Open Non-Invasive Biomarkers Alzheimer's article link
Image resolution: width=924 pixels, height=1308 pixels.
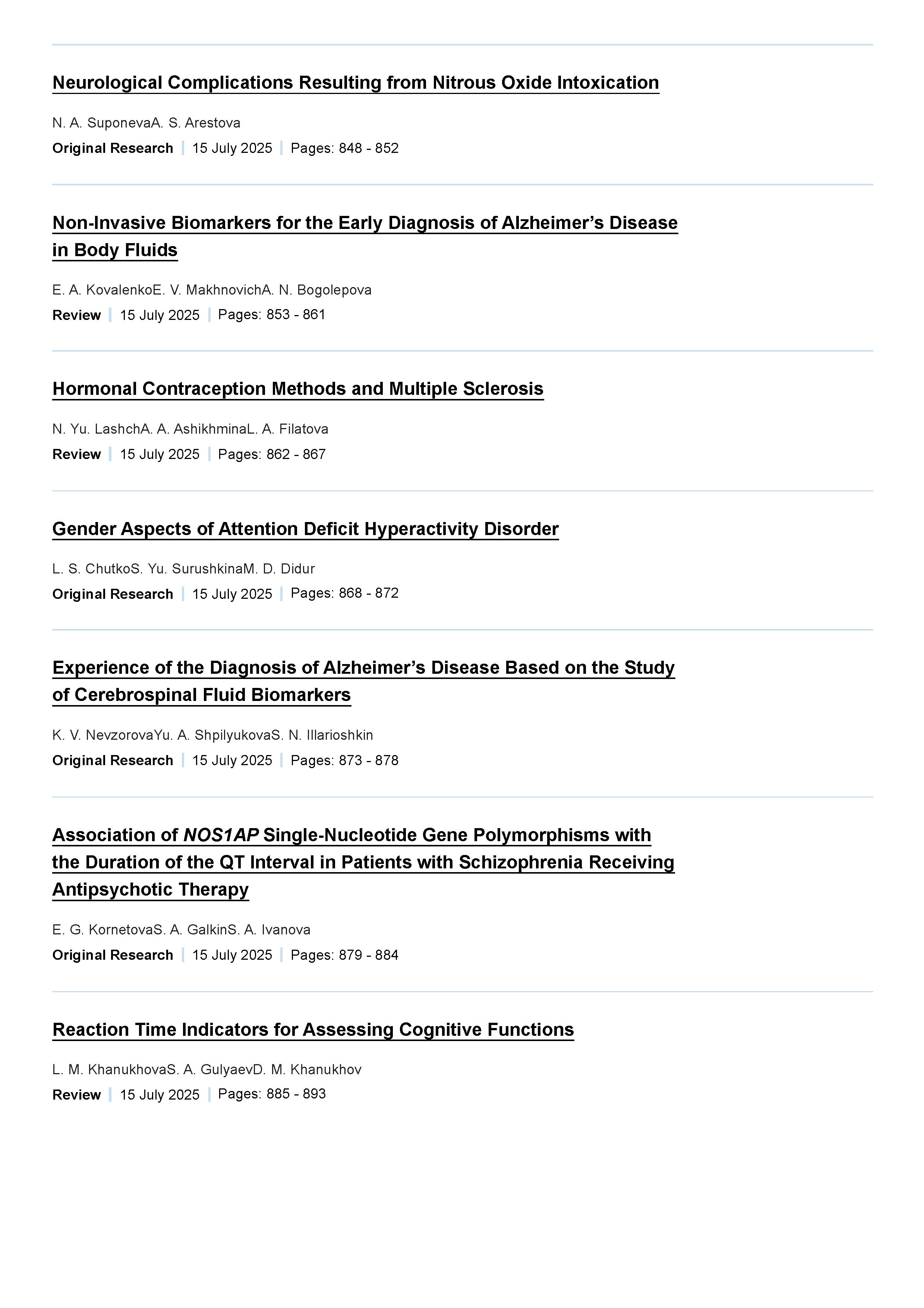(365, 236)
